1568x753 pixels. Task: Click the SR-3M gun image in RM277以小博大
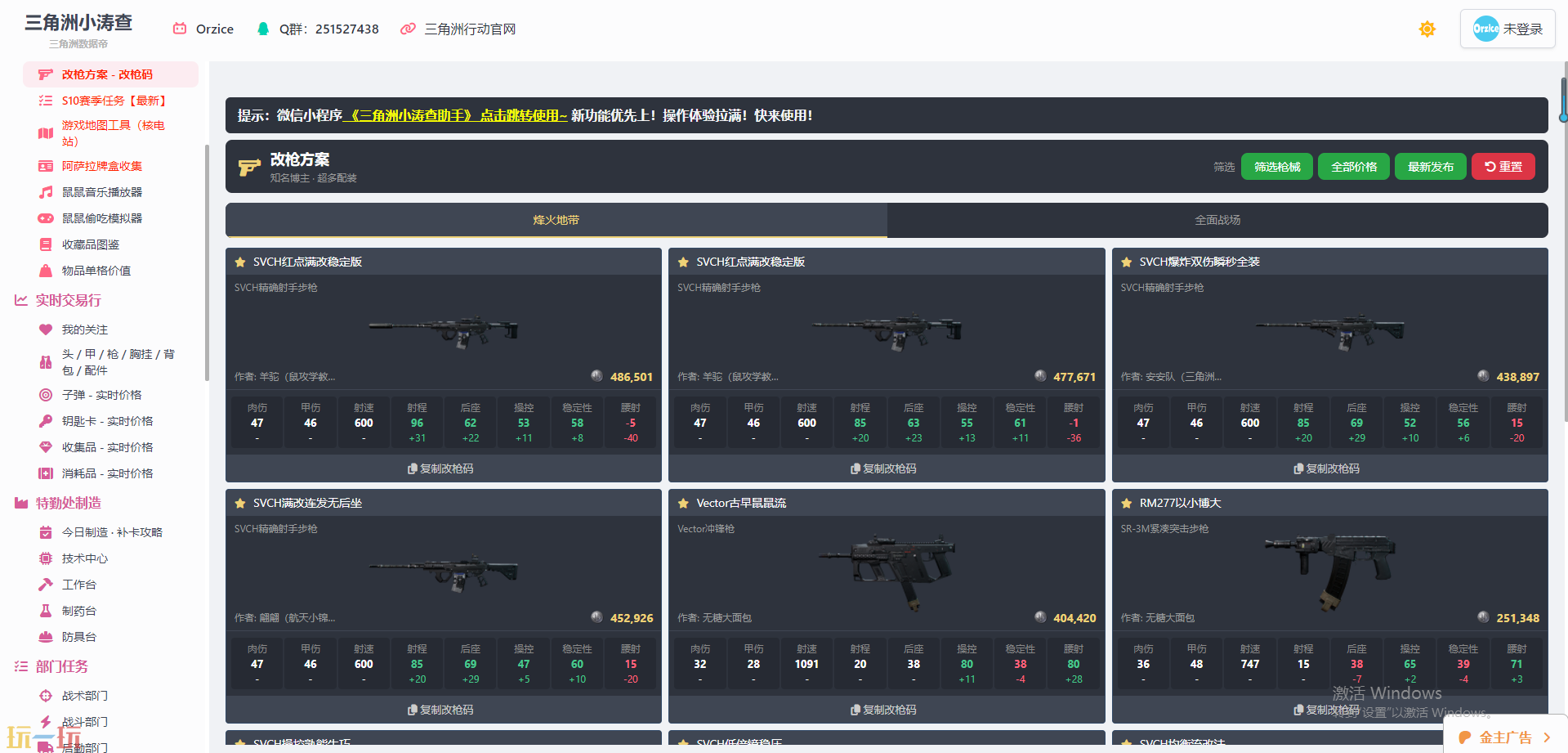(1329, 572)
